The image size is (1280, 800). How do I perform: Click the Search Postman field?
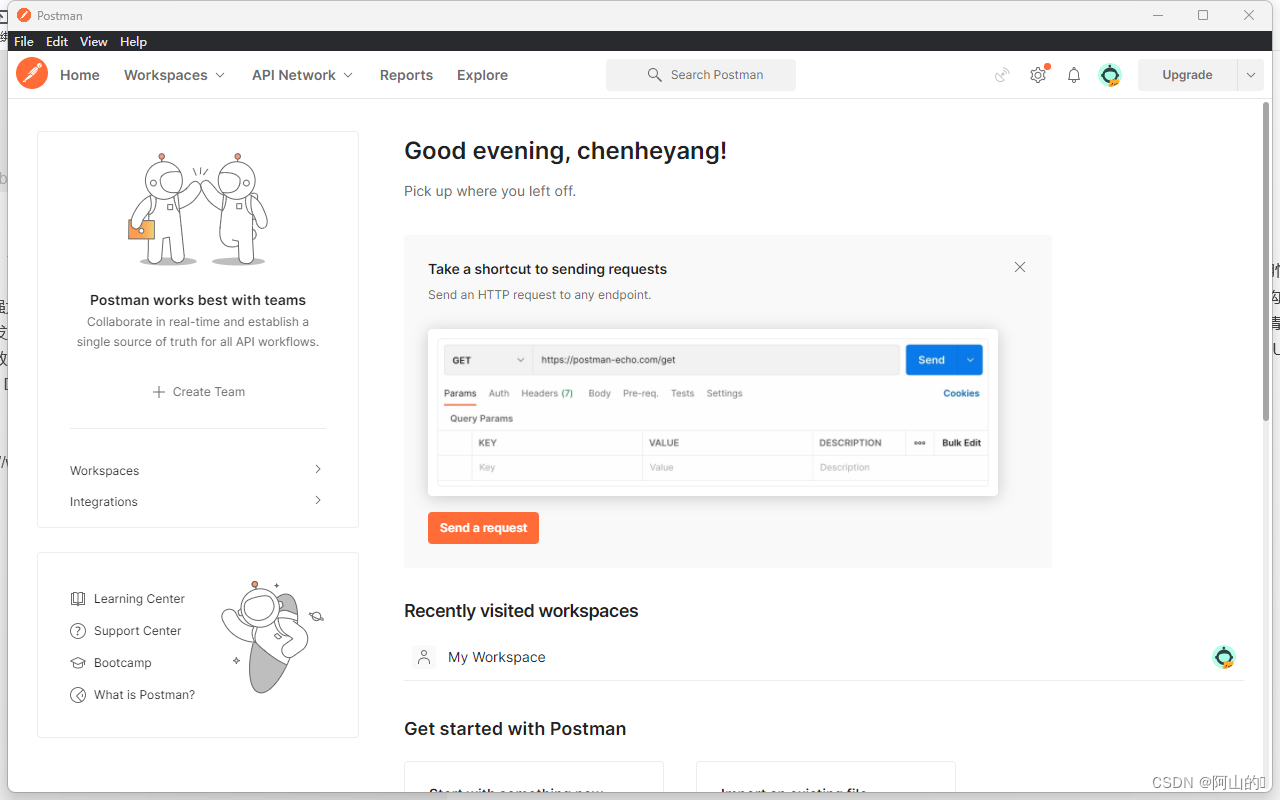coord(701,75)
